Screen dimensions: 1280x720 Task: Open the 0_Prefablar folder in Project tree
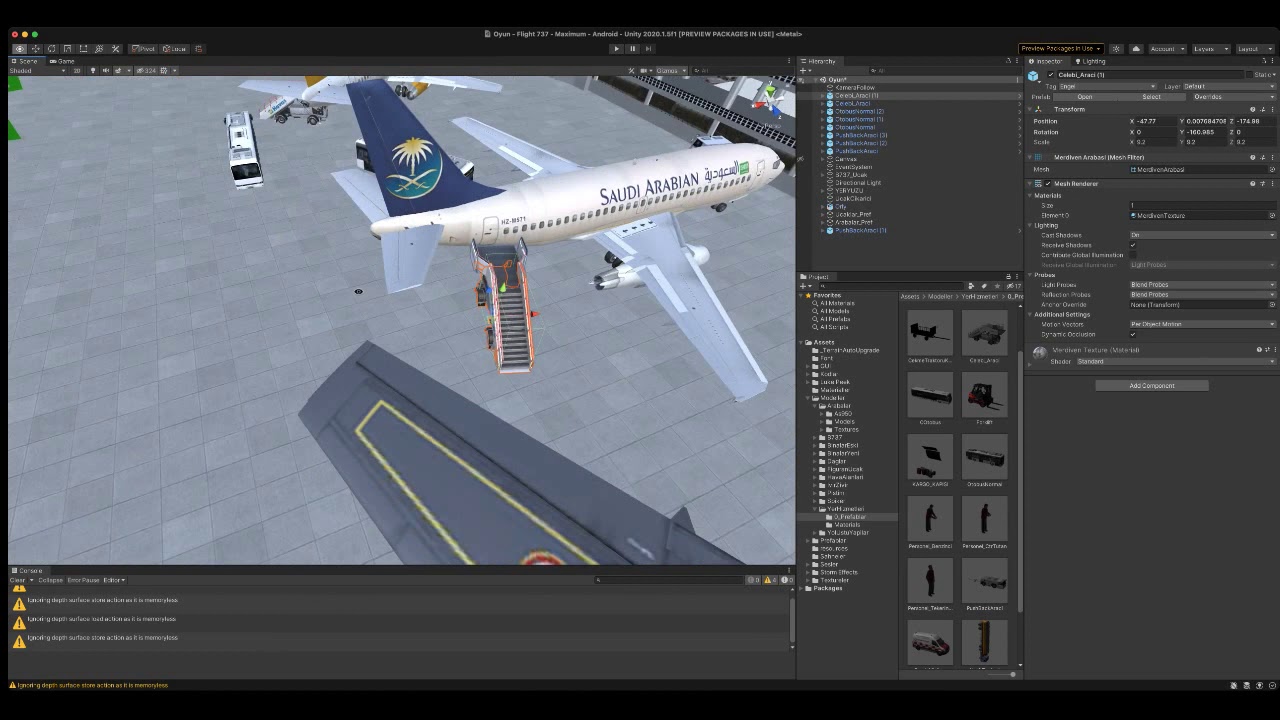(x=849, y=517)
